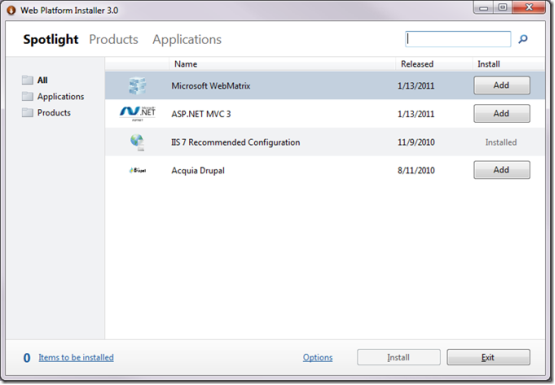Click the Web Platform Installer title icon
Viewport: 555px width, 385px height.
[11, 10]
